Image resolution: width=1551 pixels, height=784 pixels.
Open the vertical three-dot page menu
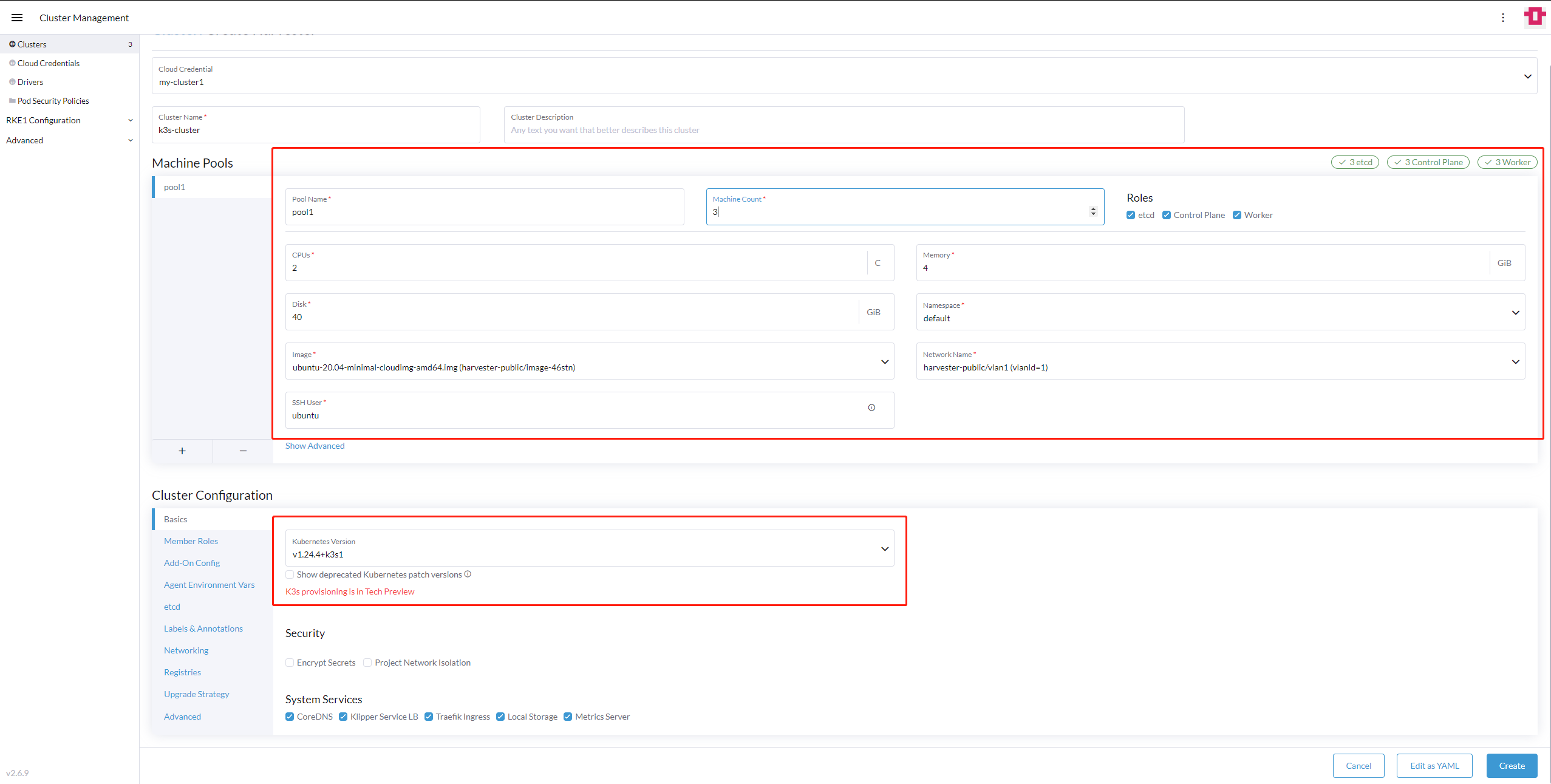[x=1503, y=18]
